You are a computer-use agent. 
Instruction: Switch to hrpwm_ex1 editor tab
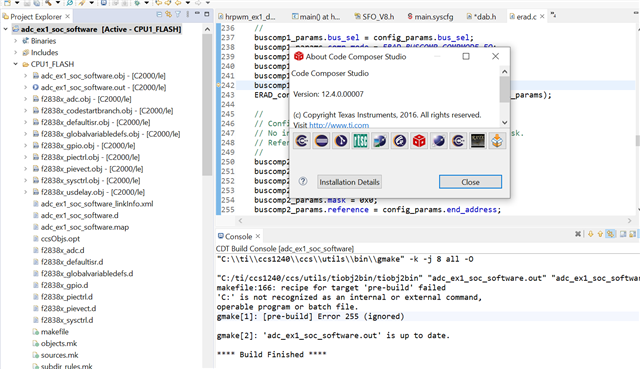(x=247, y=17)
